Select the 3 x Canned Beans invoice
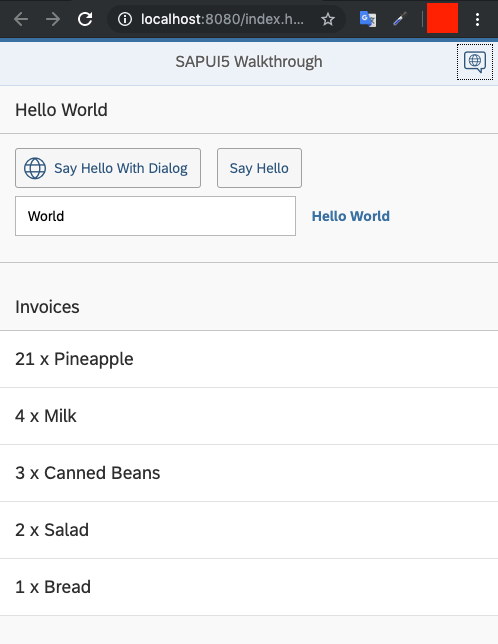This screenshot has height=644, width=498. click(249, 473)
